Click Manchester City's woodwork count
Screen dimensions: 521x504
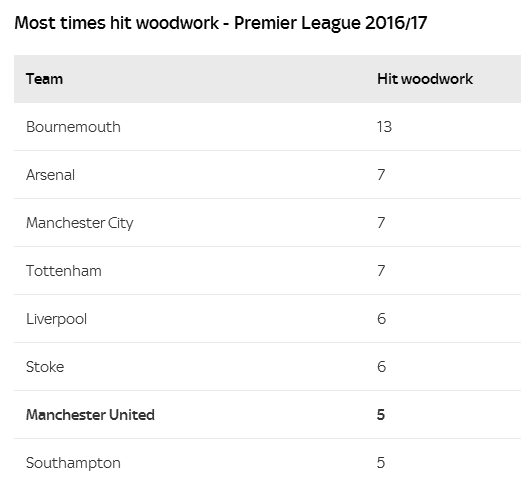(x=381, y=223)
